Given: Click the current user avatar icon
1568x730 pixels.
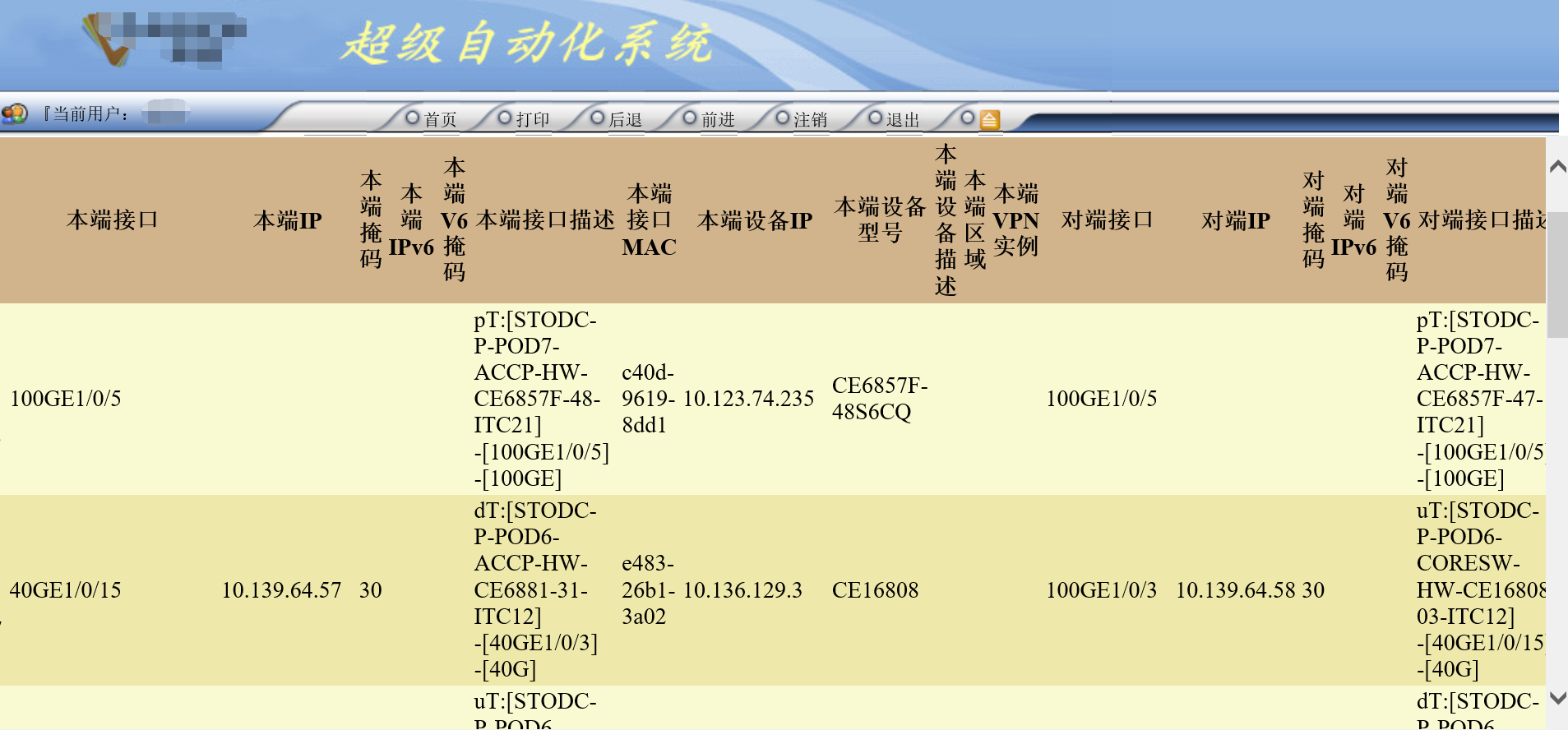Looking at the screenshot, I should point(14,113).
